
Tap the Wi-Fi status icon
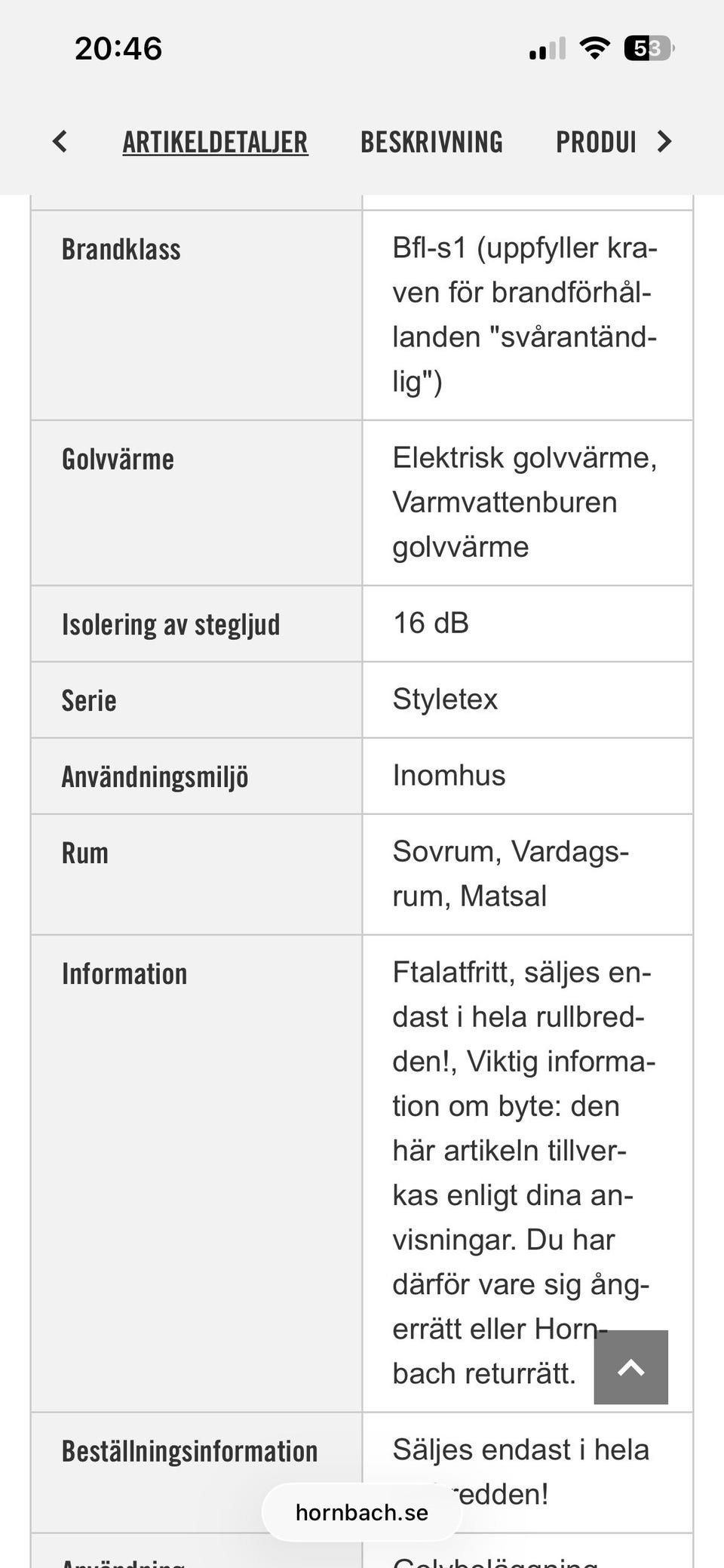coord(594,49)
